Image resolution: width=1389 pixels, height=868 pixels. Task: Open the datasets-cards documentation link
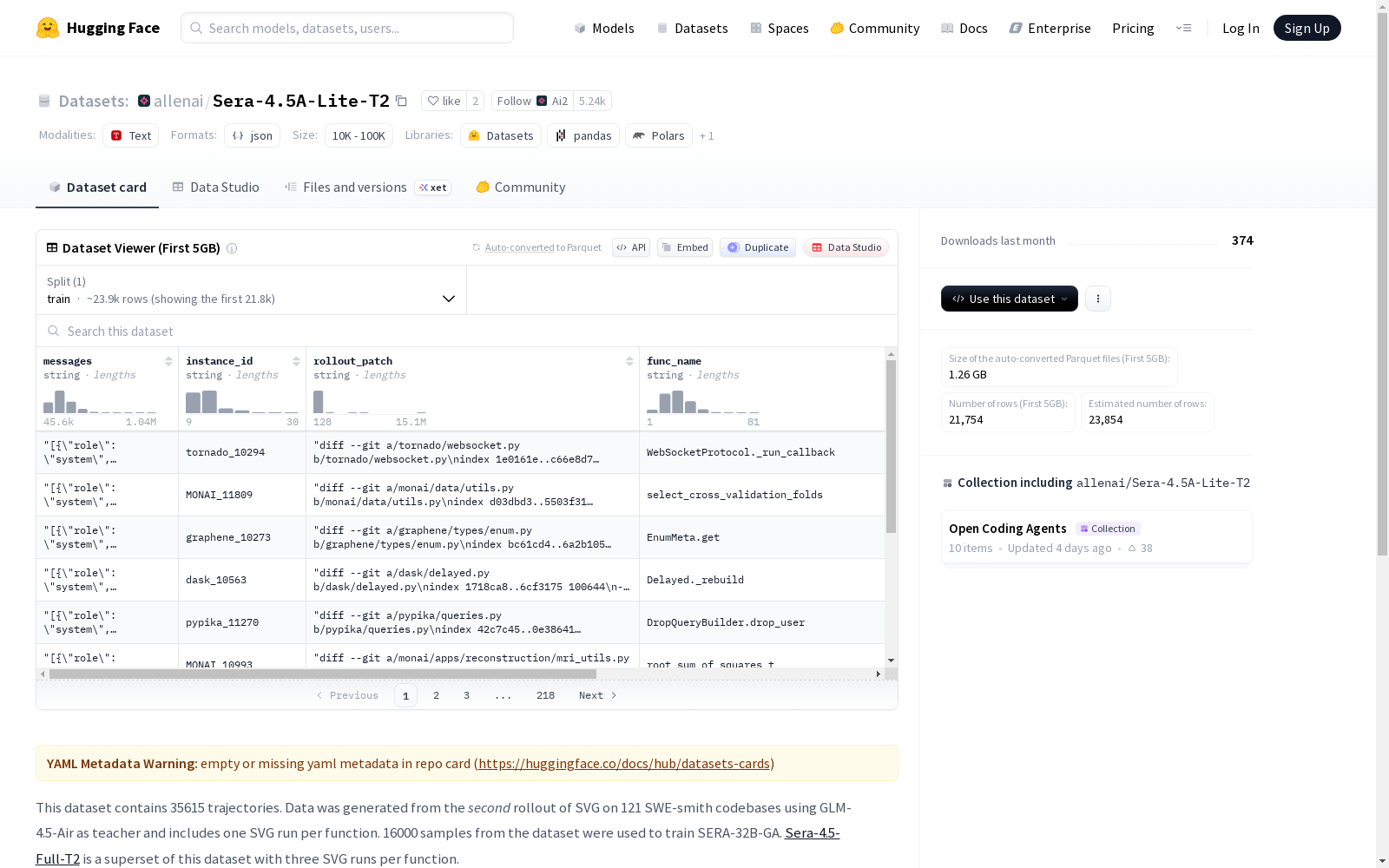(624, 764)
